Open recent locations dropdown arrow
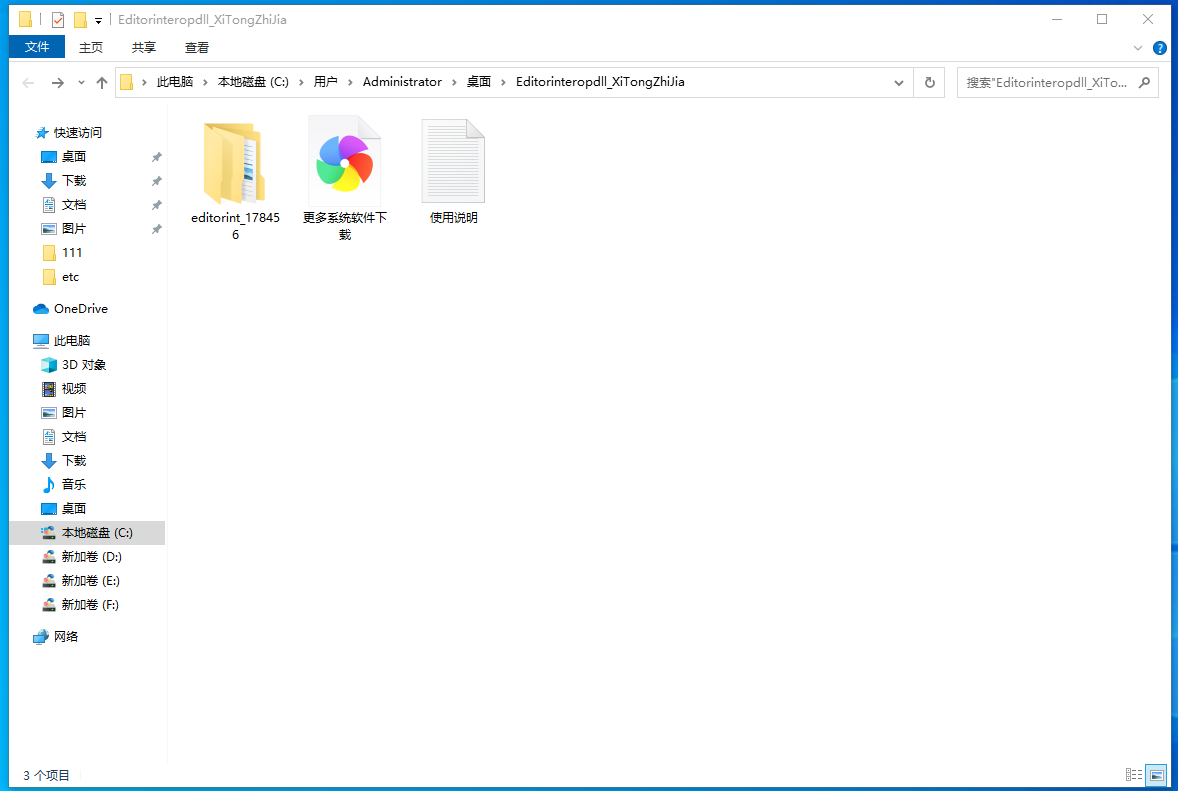1178x791 pixels. tap(81, 83)
